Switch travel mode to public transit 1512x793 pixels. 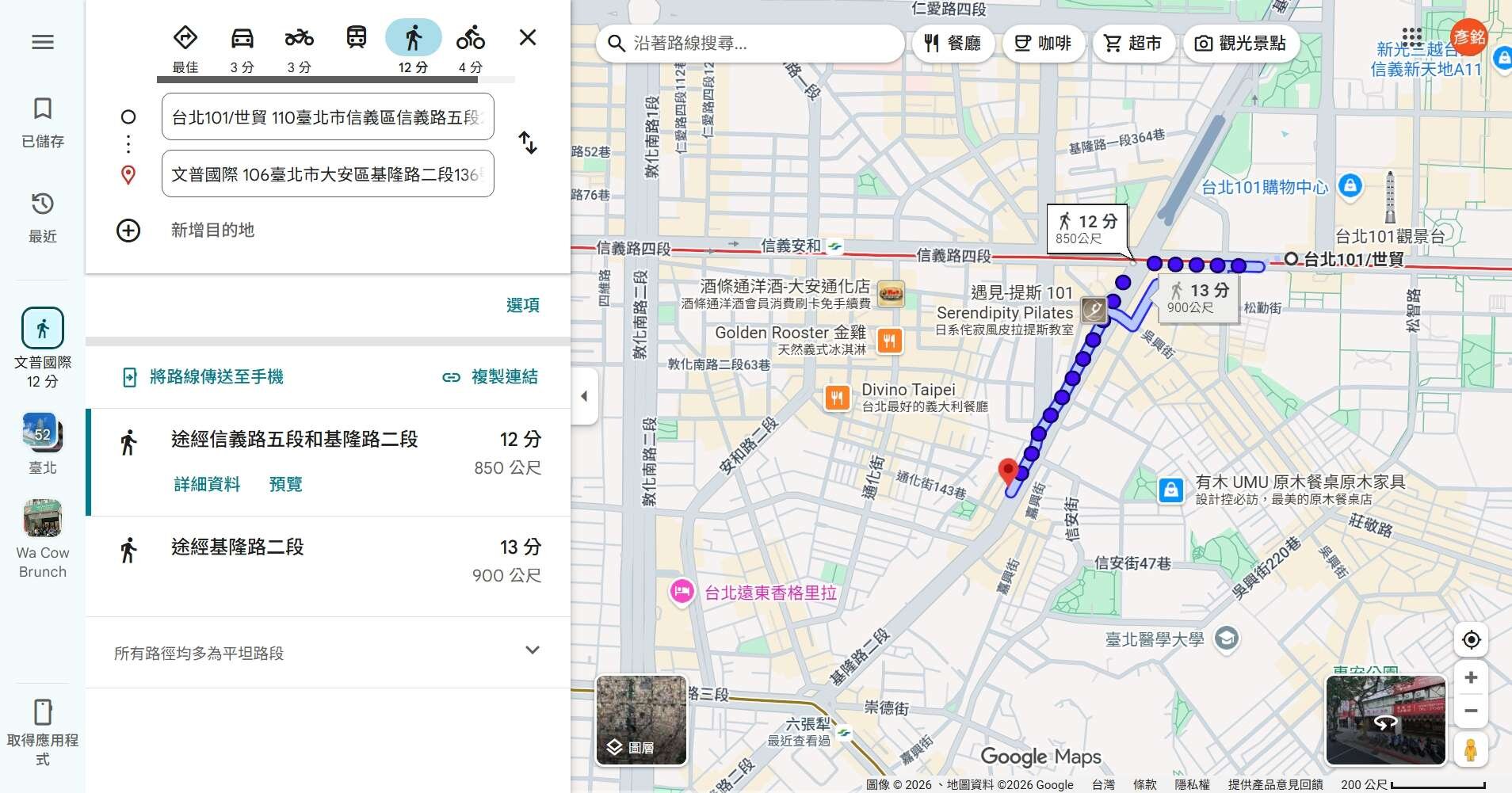[x=356, y=38]
